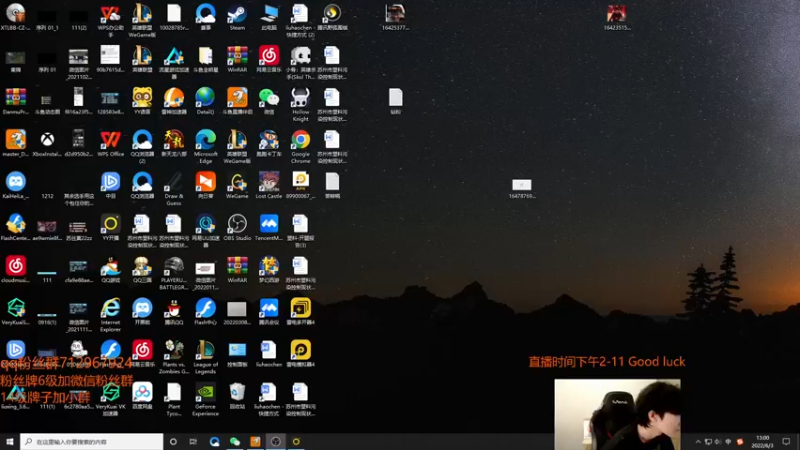Open Cortana circle on taskbar
The width and height of the screenshot is (800, 450).
point(173,441)
